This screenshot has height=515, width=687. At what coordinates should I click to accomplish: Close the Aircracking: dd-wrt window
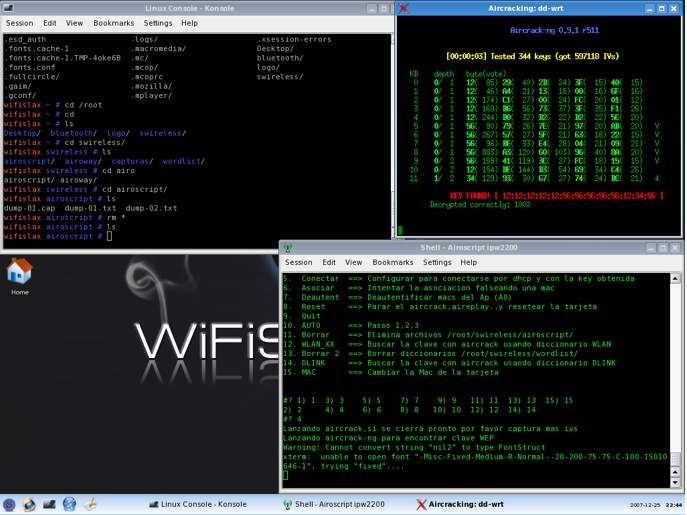tap(674, 8)
